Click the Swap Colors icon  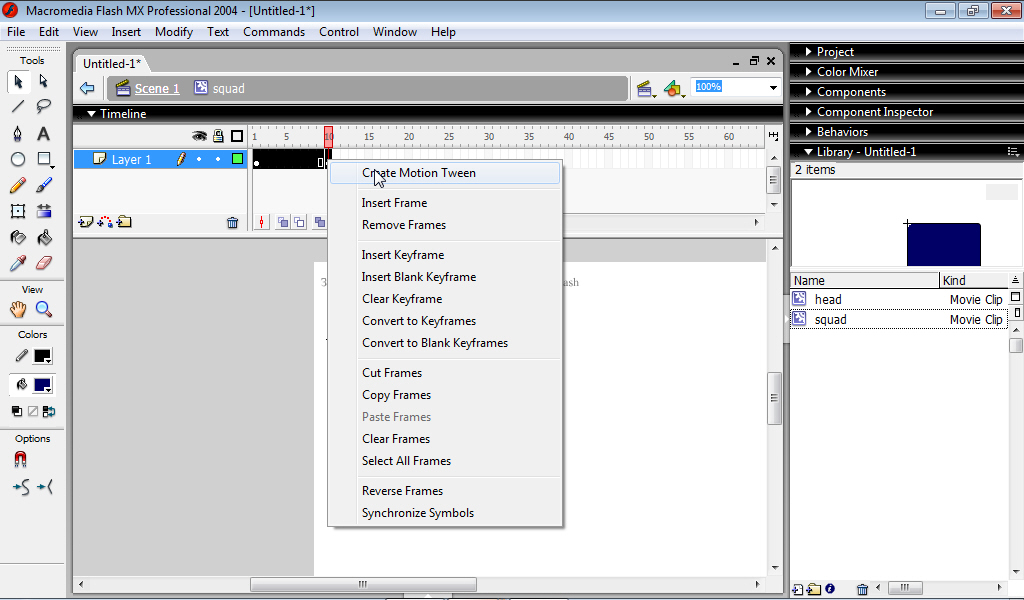tap(49, 411)
